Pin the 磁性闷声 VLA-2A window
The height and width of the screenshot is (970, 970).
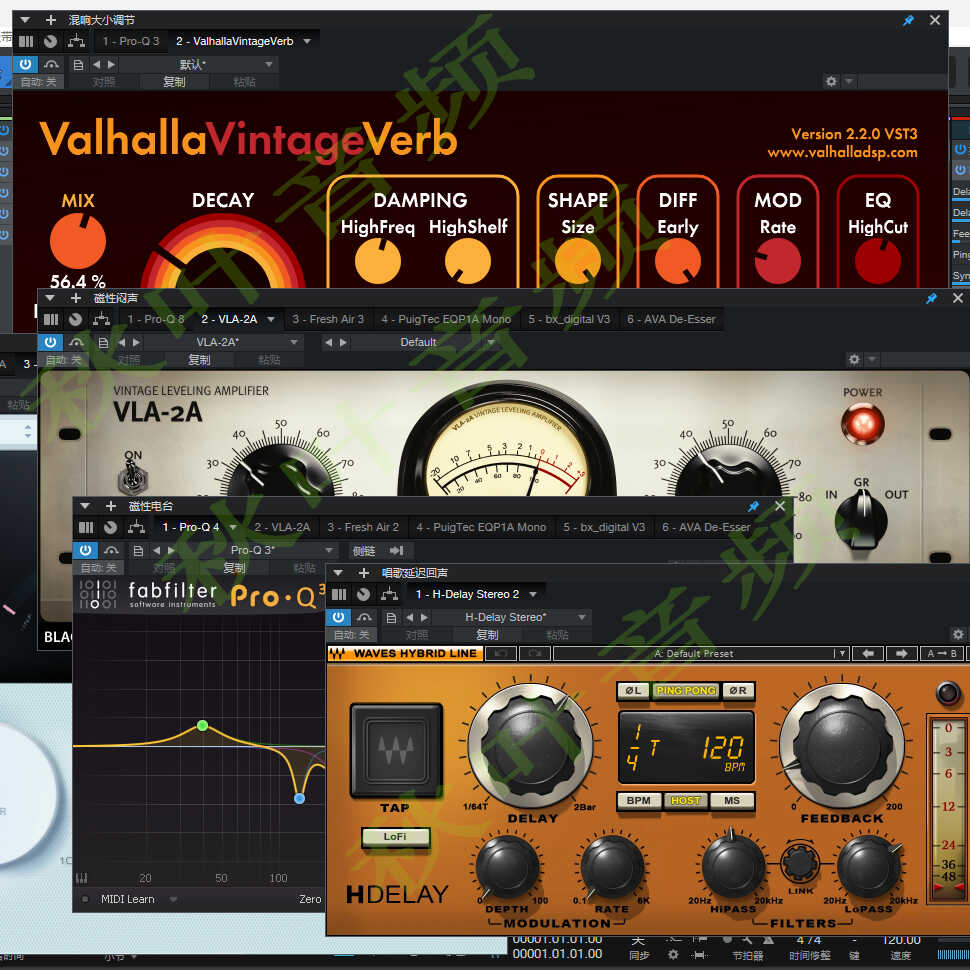coord(931,298)
